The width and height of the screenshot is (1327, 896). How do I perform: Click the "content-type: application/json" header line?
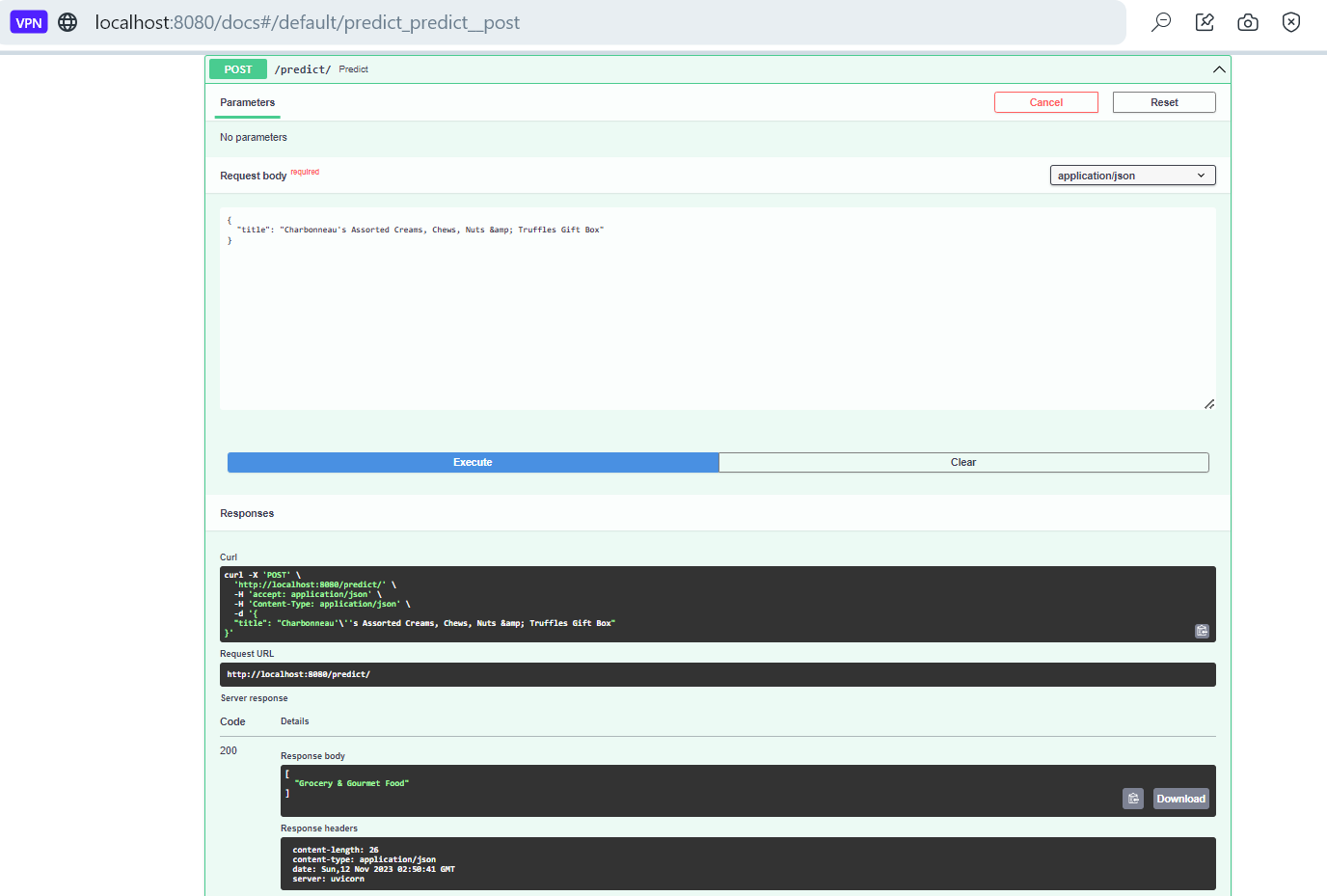click(365, 859)
